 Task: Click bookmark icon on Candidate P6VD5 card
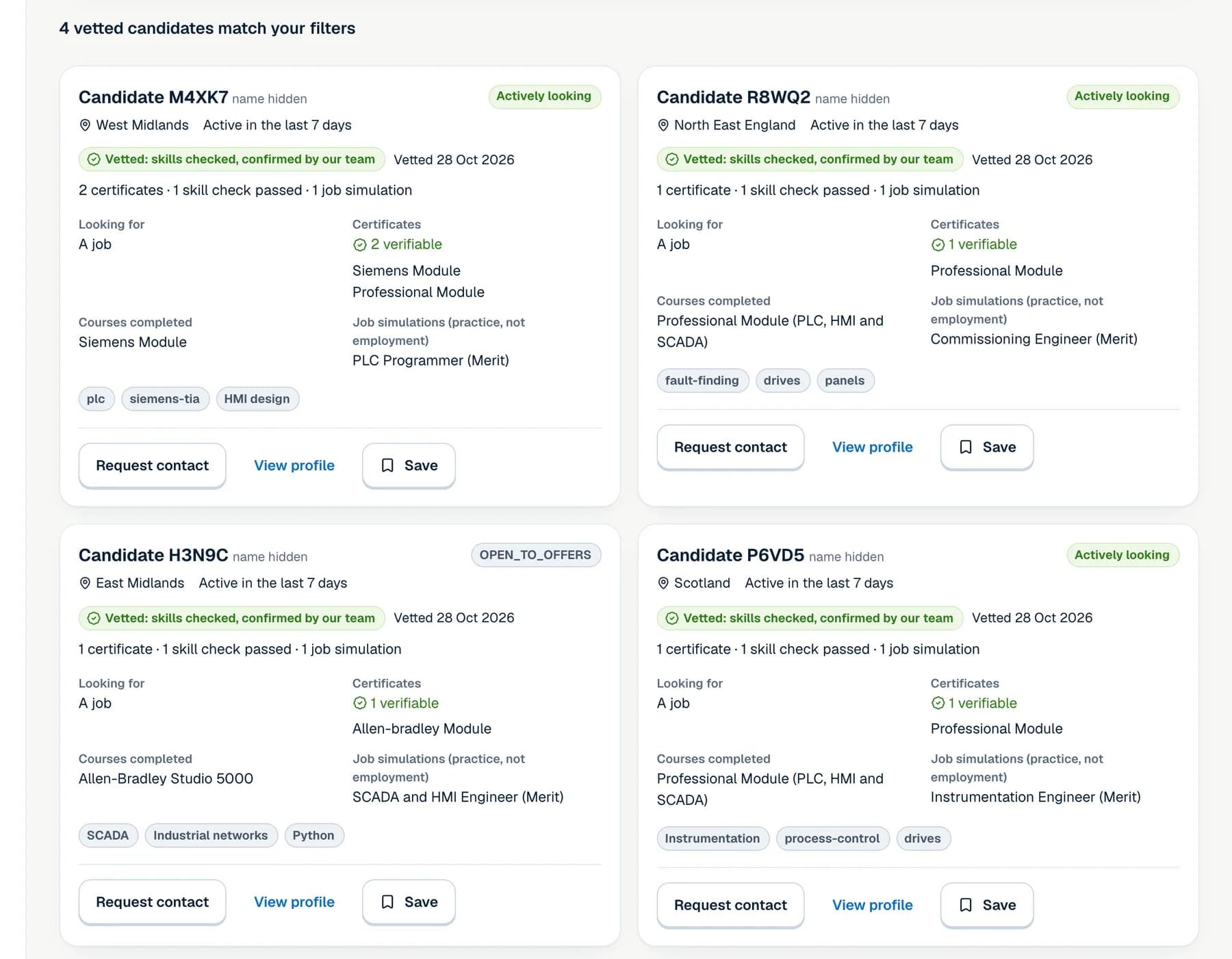(966, 905)
